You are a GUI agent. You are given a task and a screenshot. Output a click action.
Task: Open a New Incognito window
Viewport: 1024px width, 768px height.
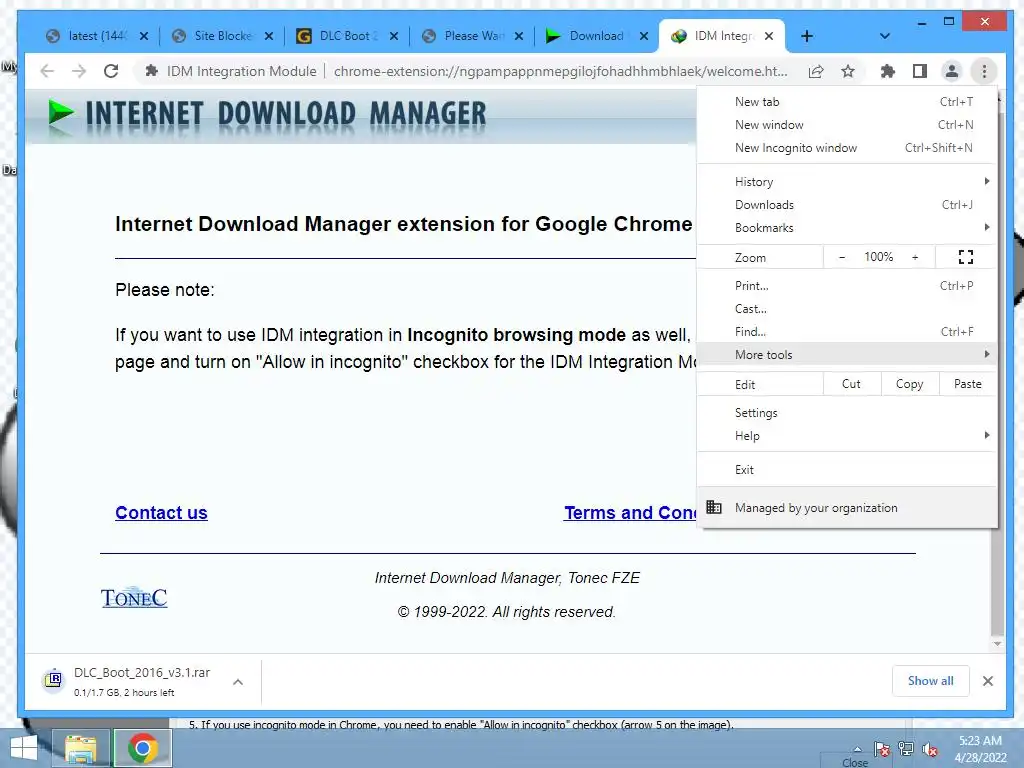point(846,148)
